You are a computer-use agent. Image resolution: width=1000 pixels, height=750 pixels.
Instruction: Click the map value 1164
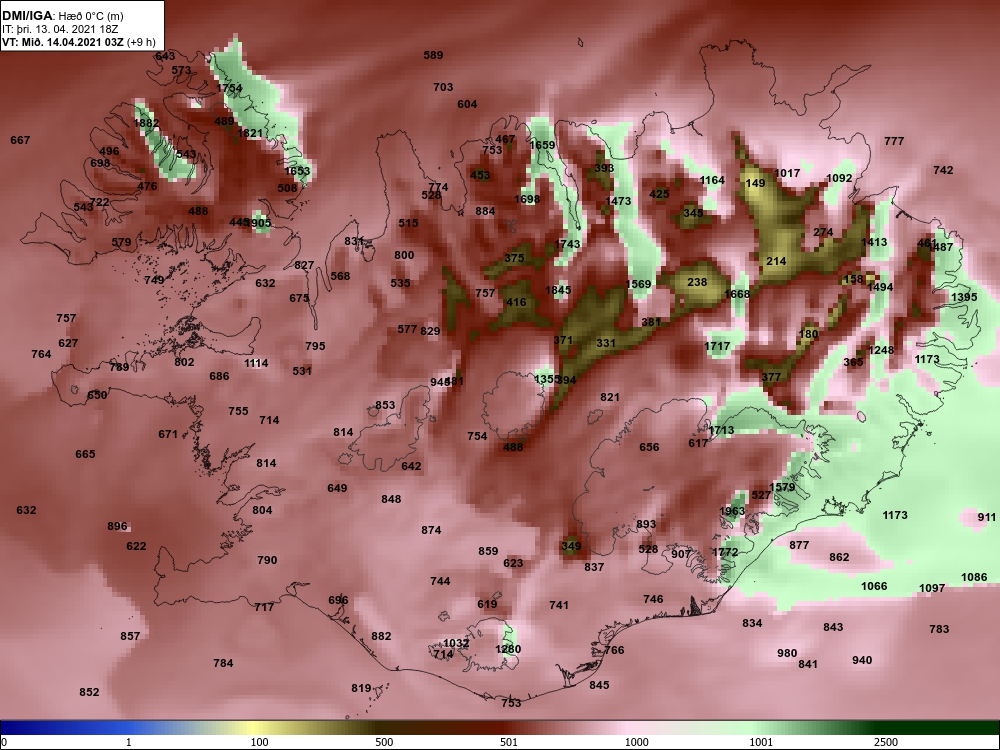pyautogui.click(x=712, y=180)
